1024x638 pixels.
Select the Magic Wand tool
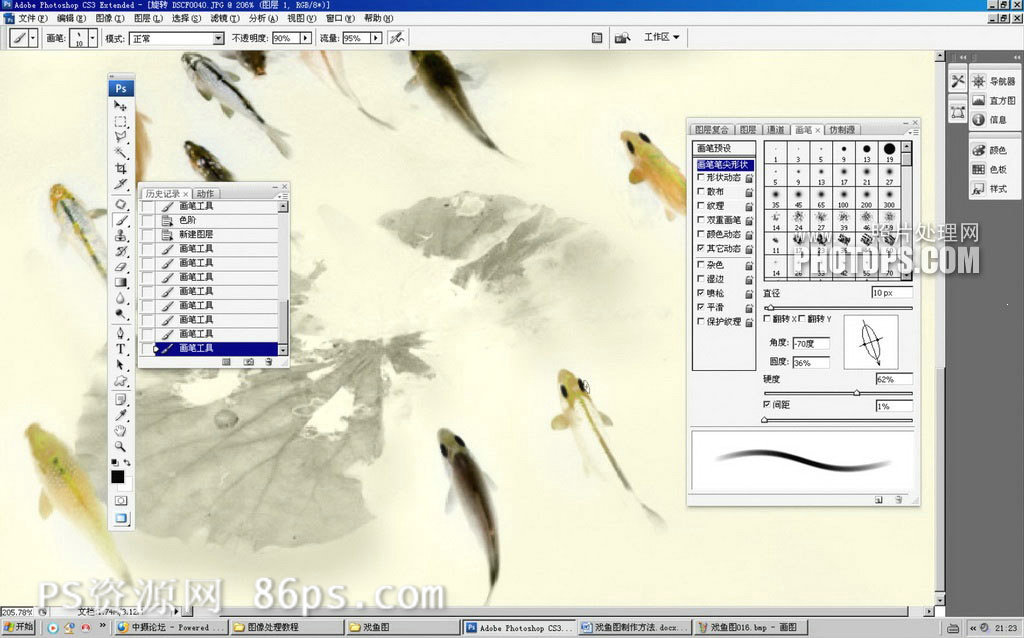click(x=121, y=153)
